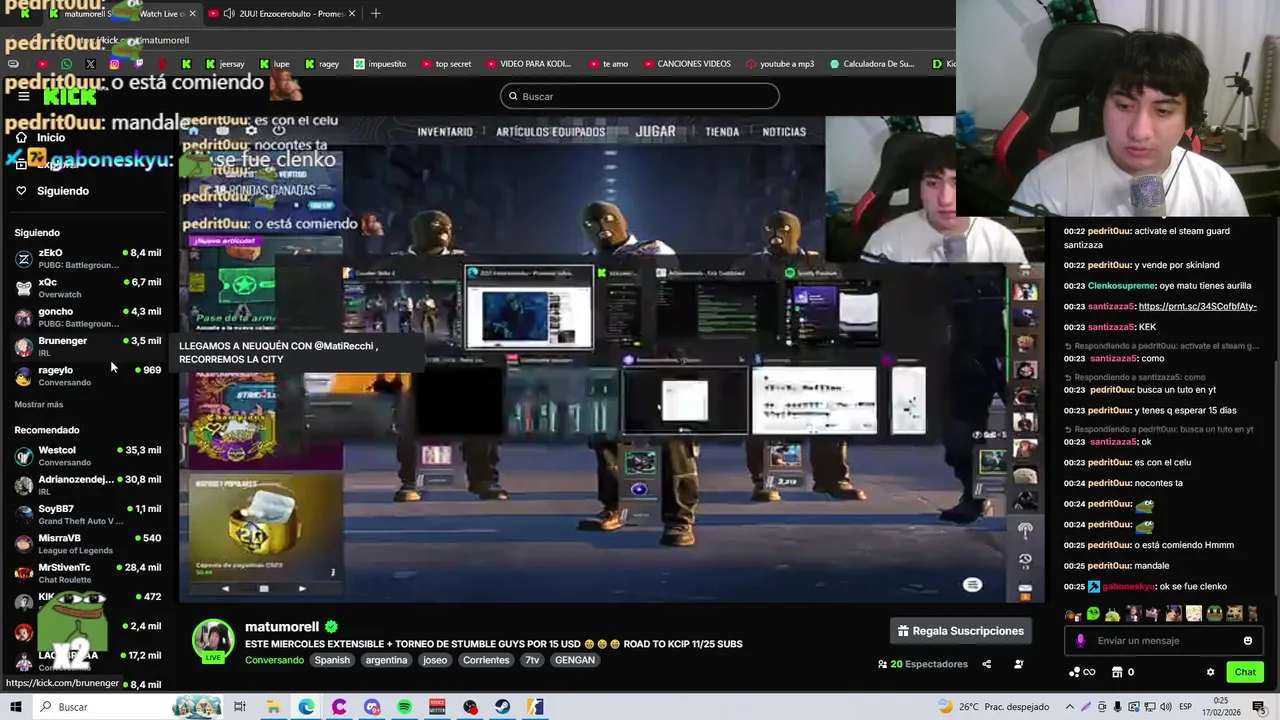The height and width of the screenshot is (720, 1280).
Task: Open the te amo bookmark
Action: pos(608,64)
